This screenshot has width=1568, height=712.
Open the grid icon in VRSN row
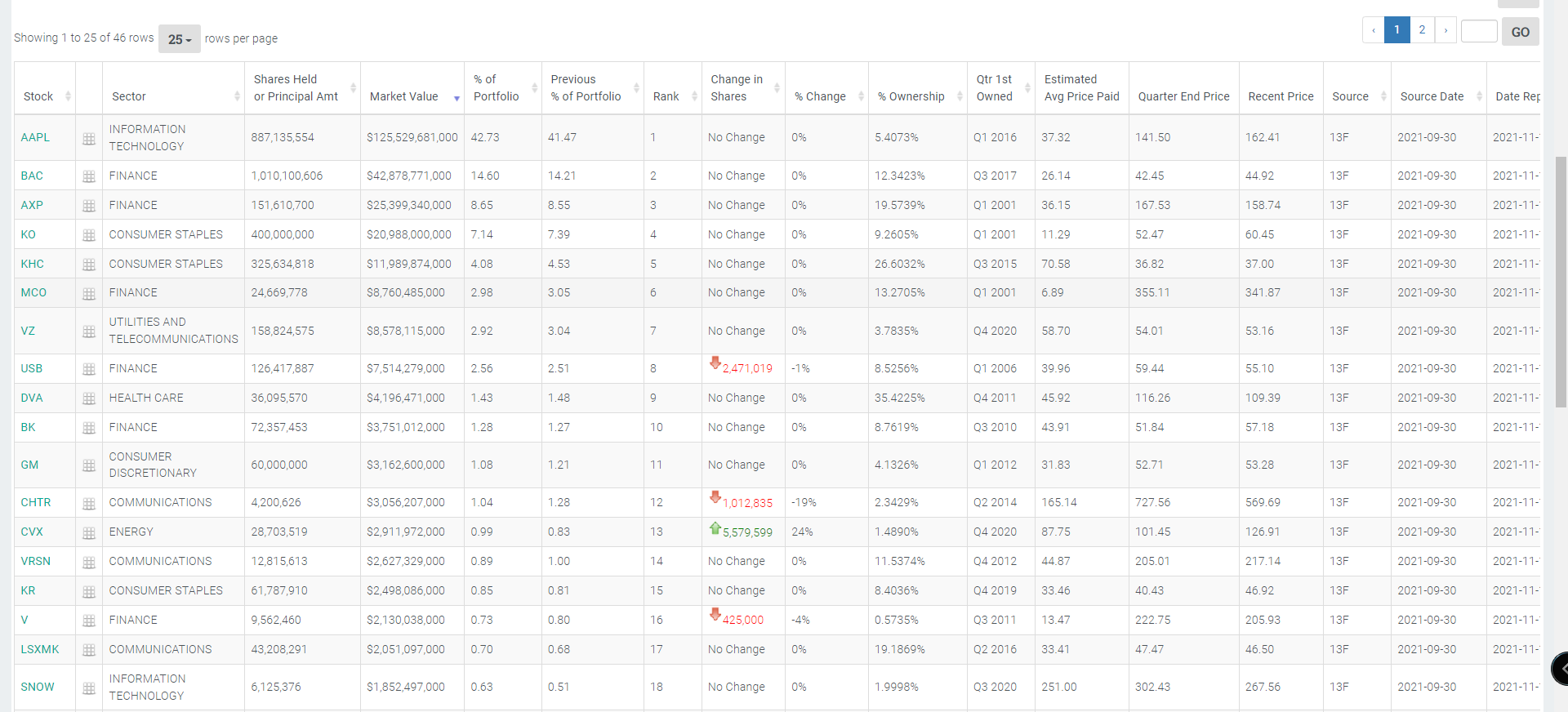pos(89,563)
